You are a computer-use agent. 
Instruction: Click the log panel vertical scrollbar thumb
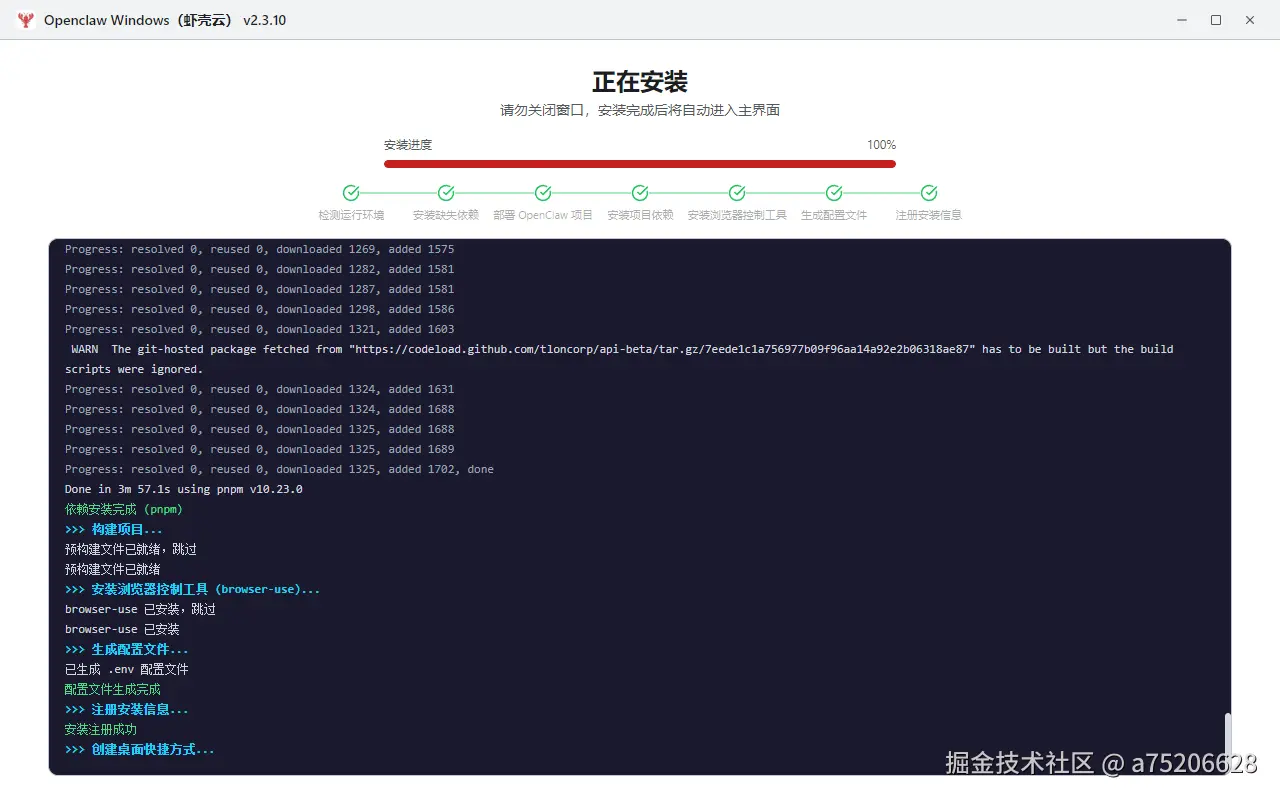pyautogui.click(x=1228, y=739)
